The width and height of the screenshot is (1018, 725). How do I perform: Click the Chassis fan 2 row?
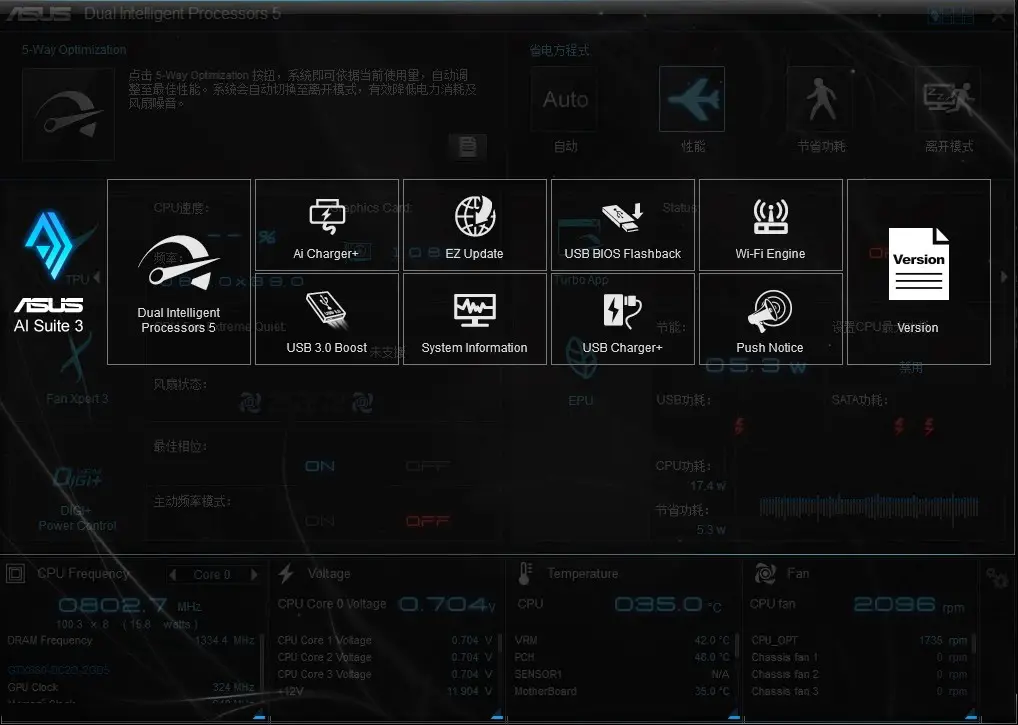coord(859,674)
